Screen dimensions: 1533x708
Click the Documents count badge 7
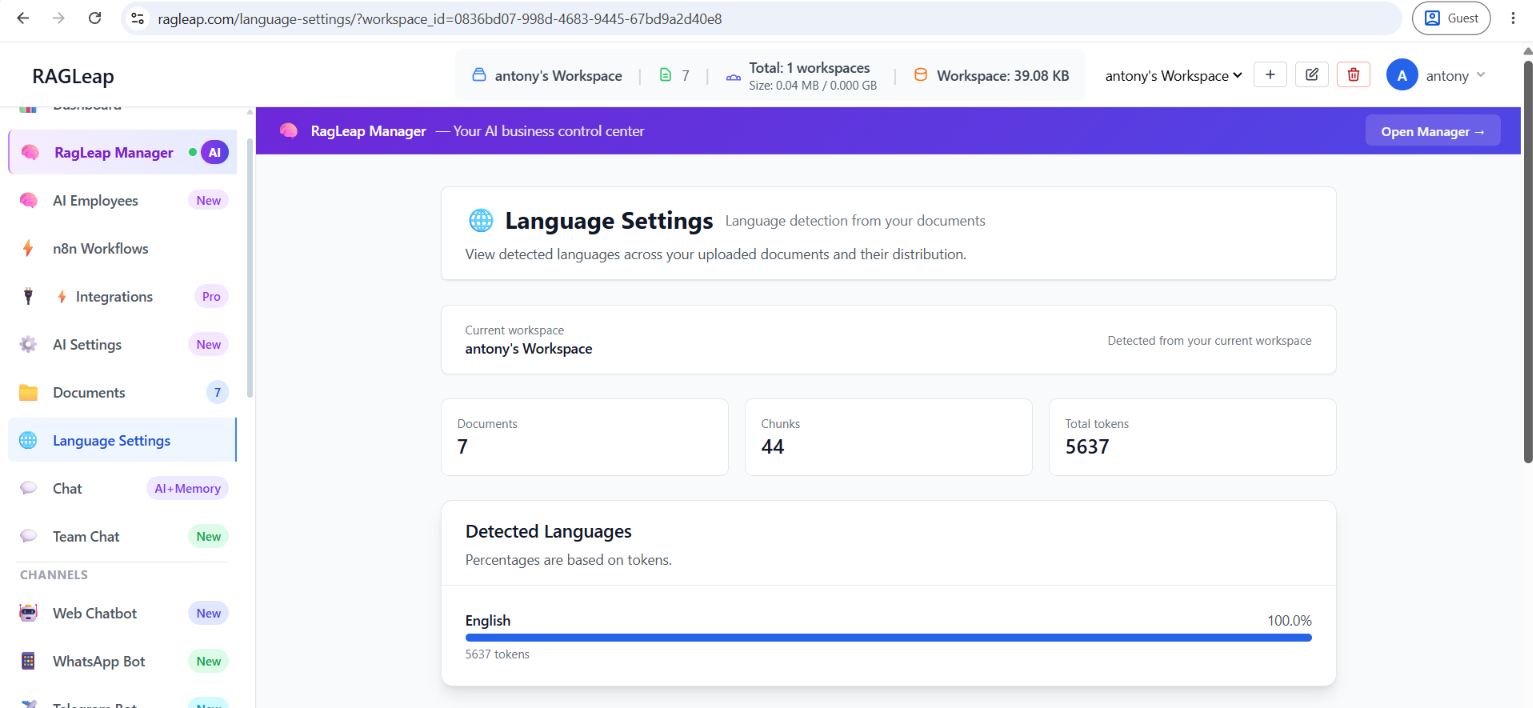217,392
